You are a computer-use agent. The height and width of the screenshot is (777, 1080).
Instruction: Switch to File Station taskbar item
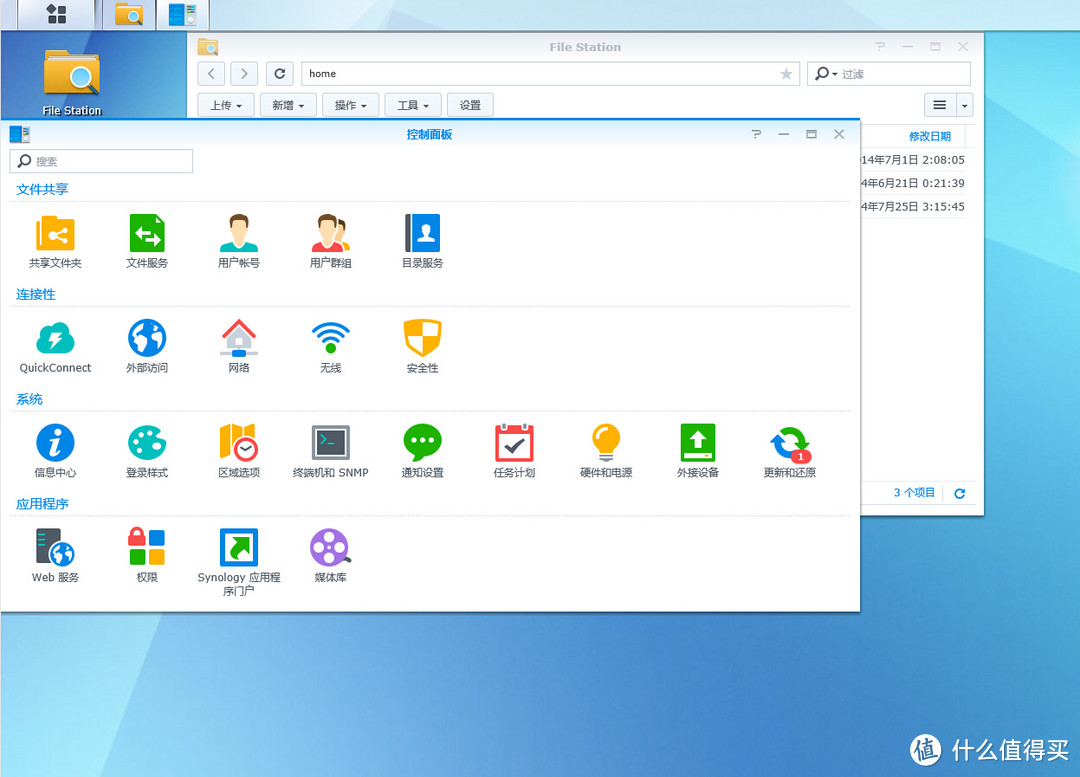[x=129, y=14]
